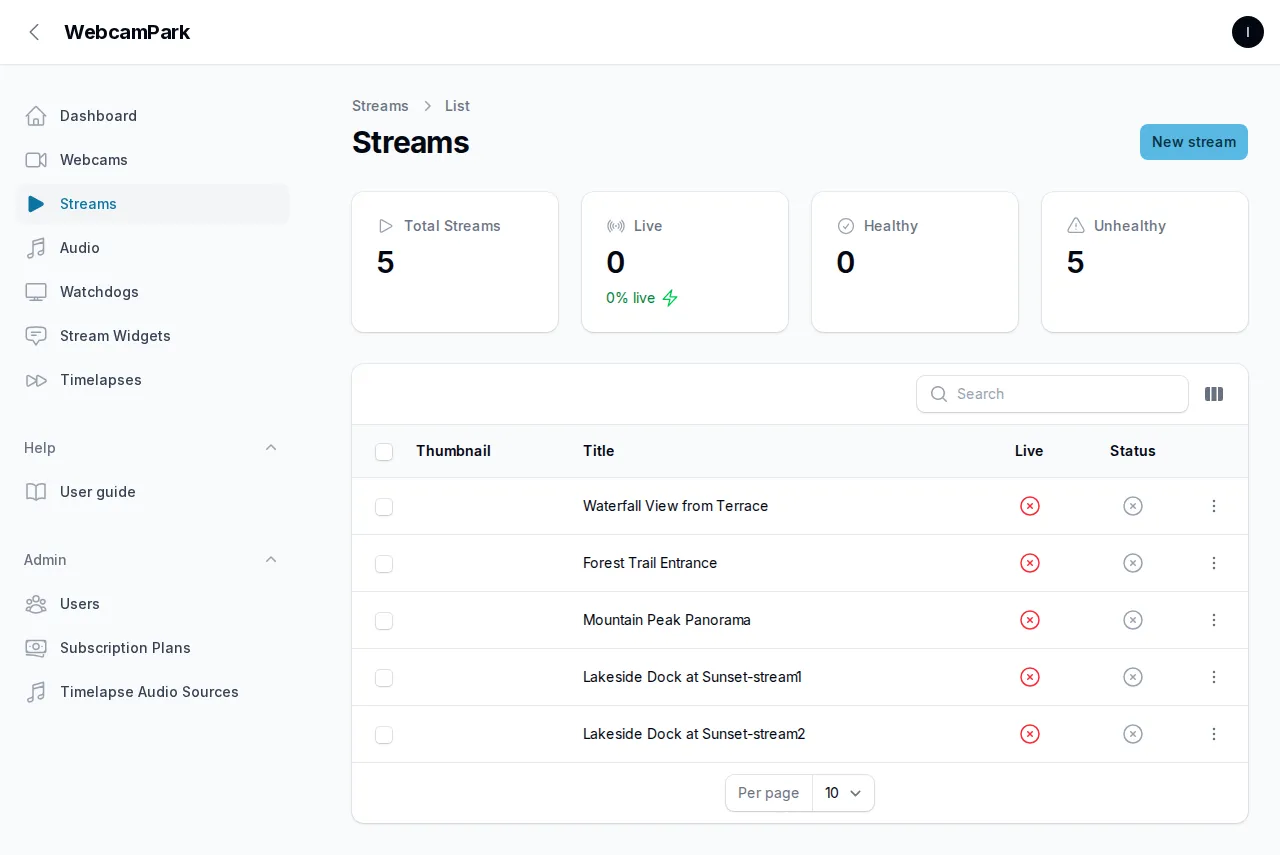The image size is (1280, 855).
Task: Open Users in the Admin section
Action: (153, 604)
